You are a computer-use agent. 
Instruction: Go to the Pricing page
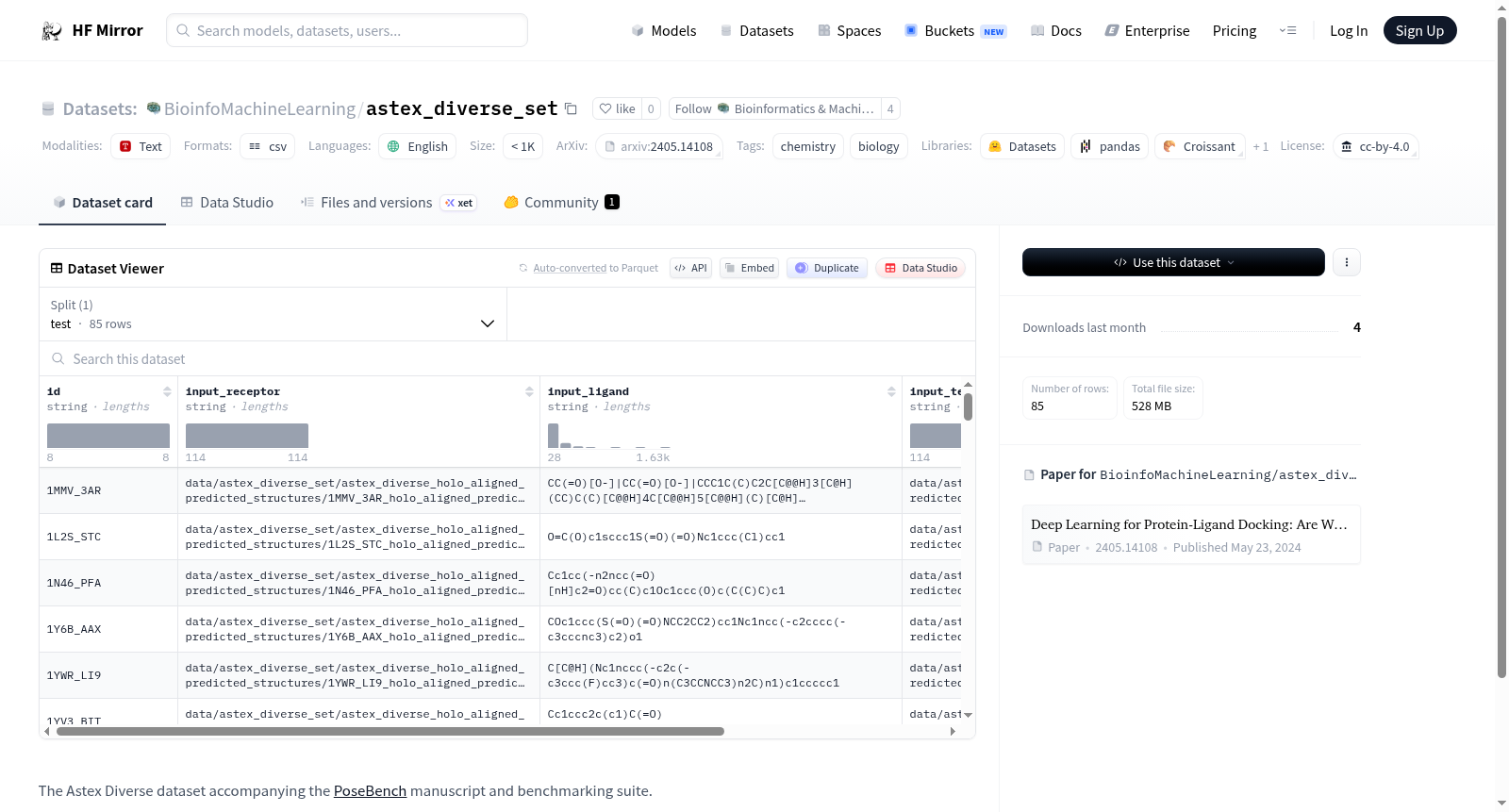tap(1235, 30)
